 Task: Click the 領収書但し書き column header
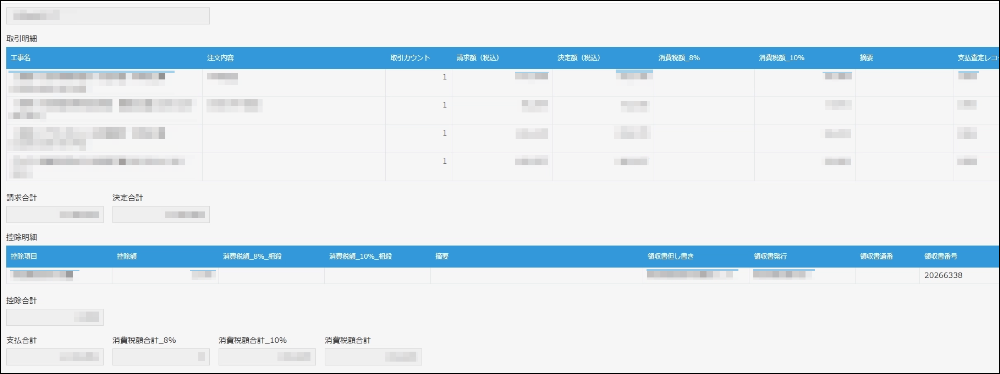pyautogui.click(x=696, y=256)
